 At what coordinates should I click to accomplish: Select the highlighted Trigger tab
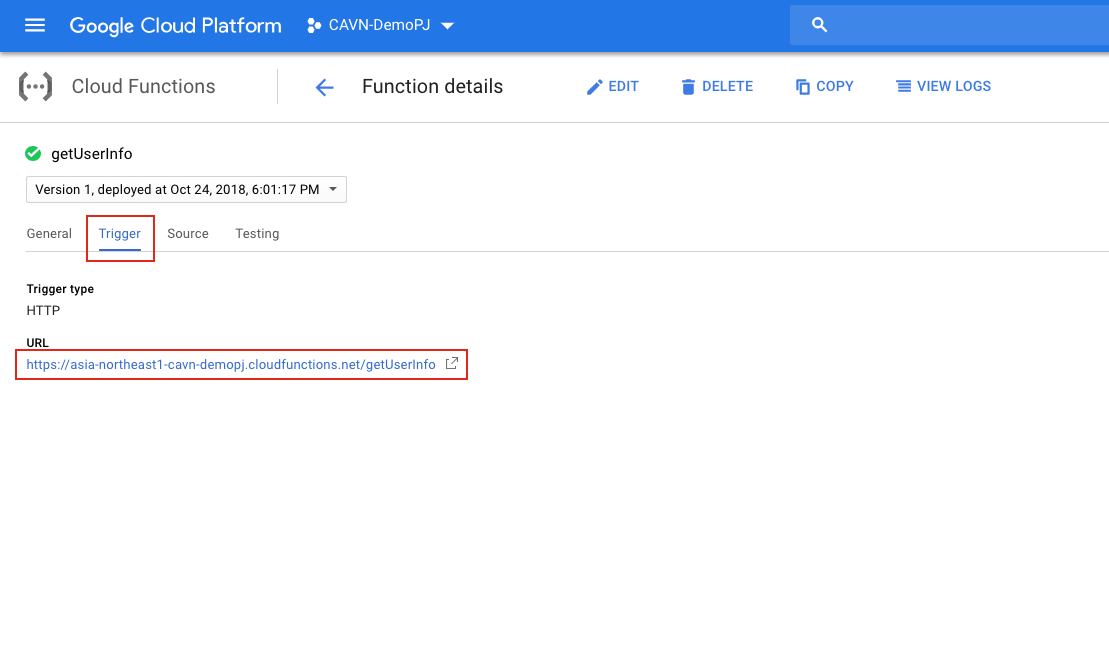pos(120,233)
